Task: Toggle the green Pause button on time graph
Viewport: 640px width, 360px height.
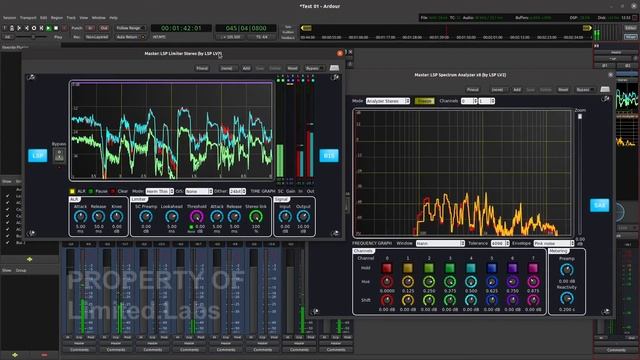Action: click(x=91, y=191)
